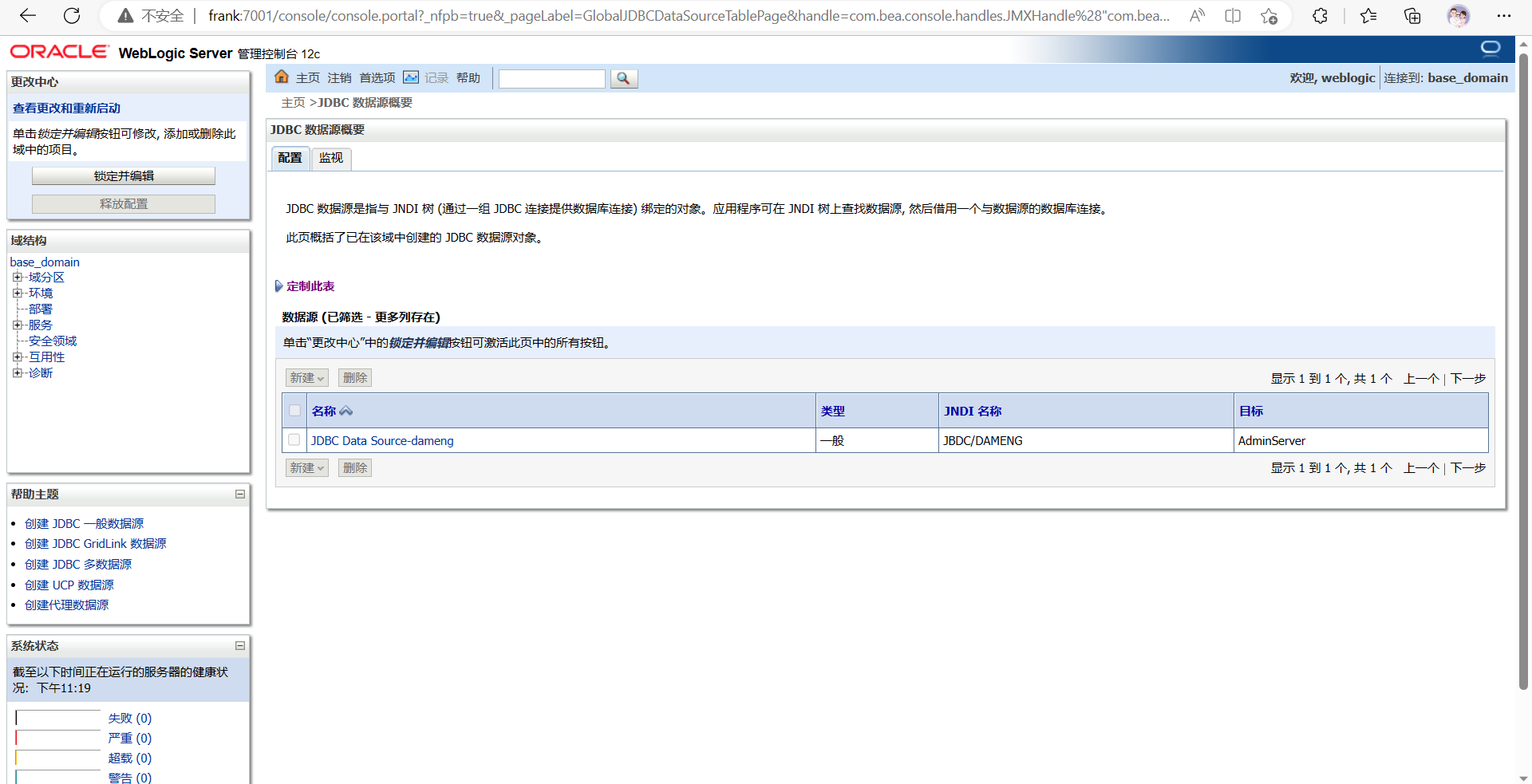Expand the 互用性 tree node
Screen dimensions: 1532x784
(17, 357)
